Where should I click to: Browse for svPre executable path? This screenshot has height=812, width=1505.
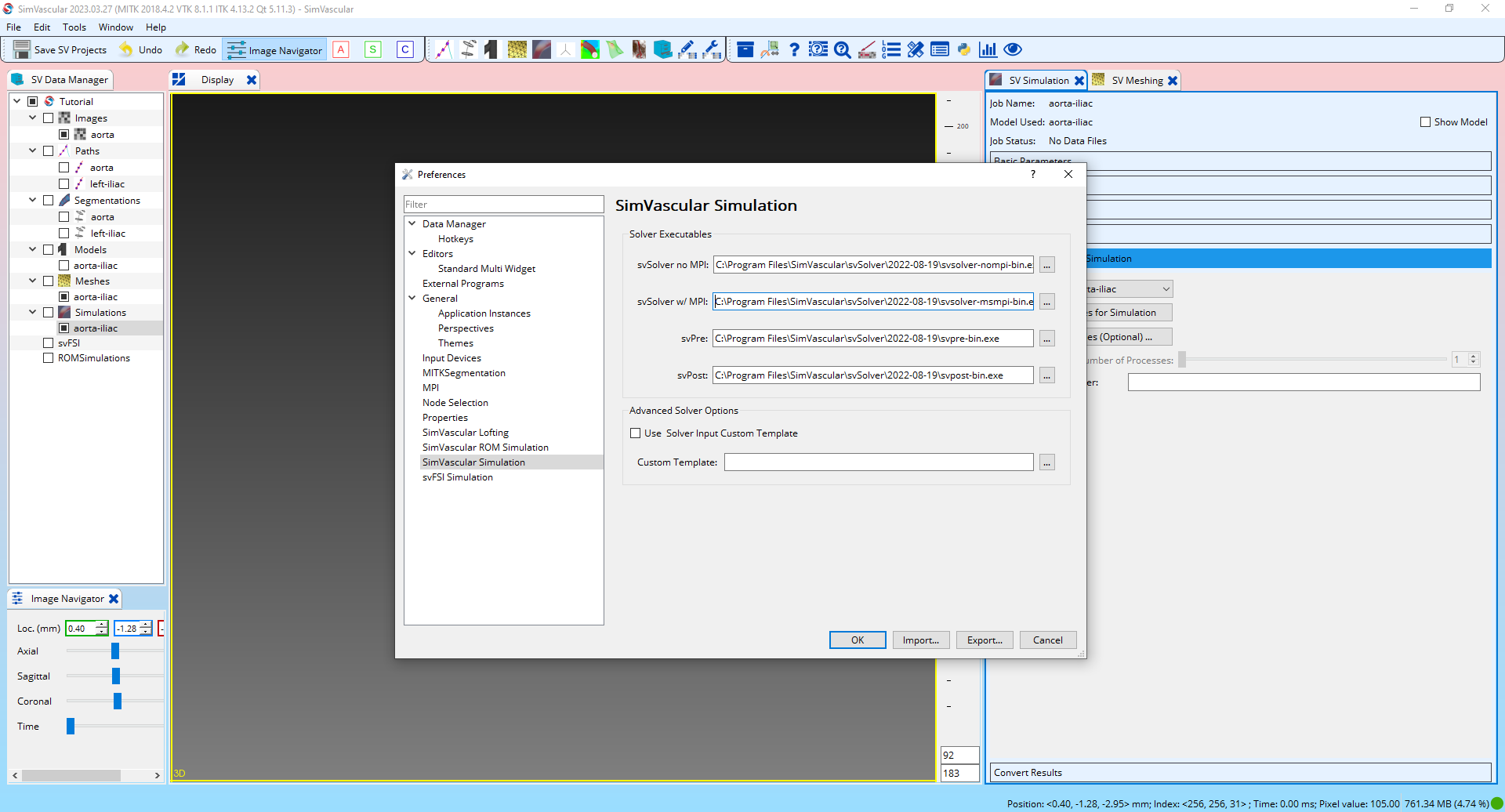1047,339
